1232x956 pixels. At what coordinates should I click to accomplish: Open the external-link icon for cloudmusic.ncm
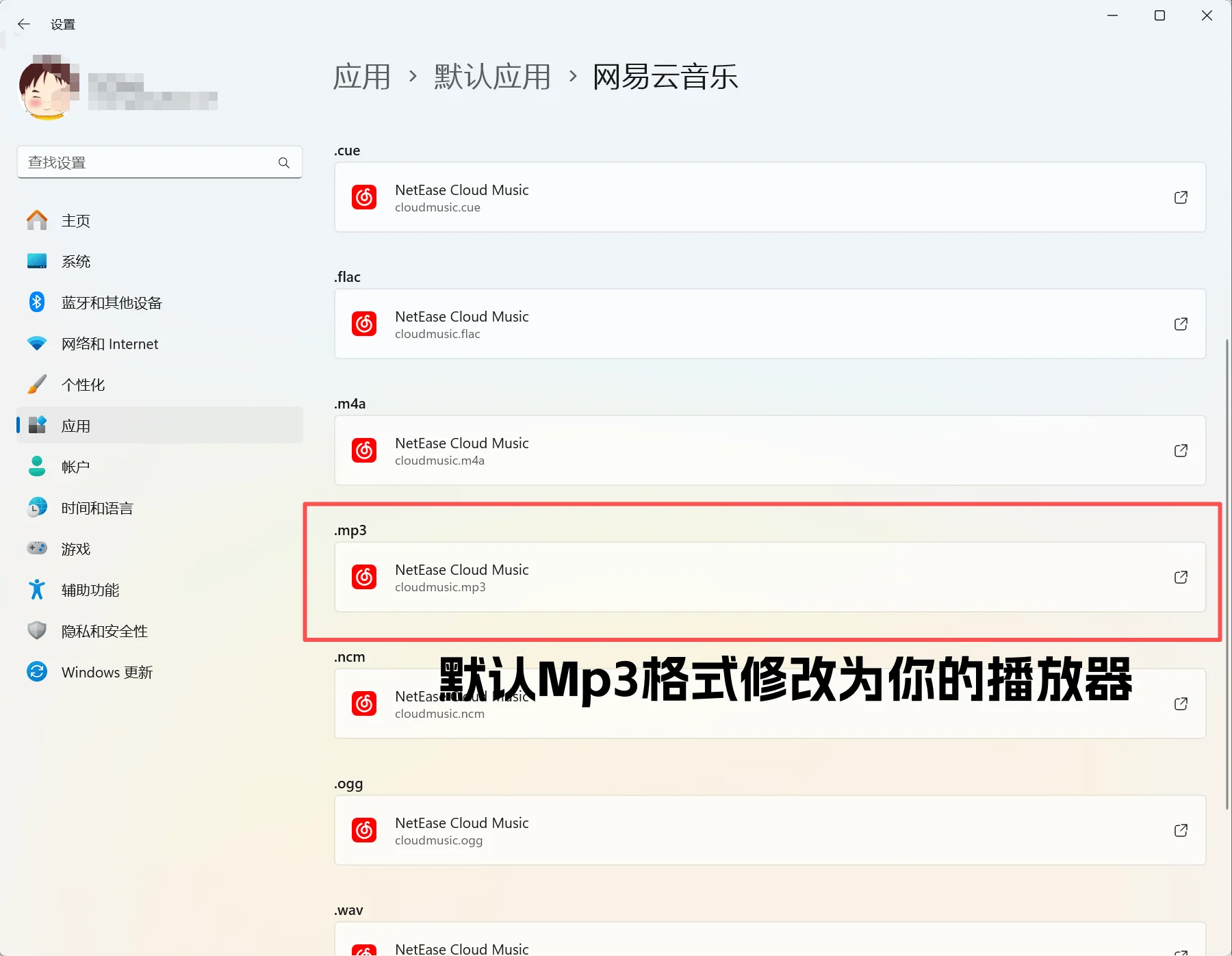[x=1181, y=703]
